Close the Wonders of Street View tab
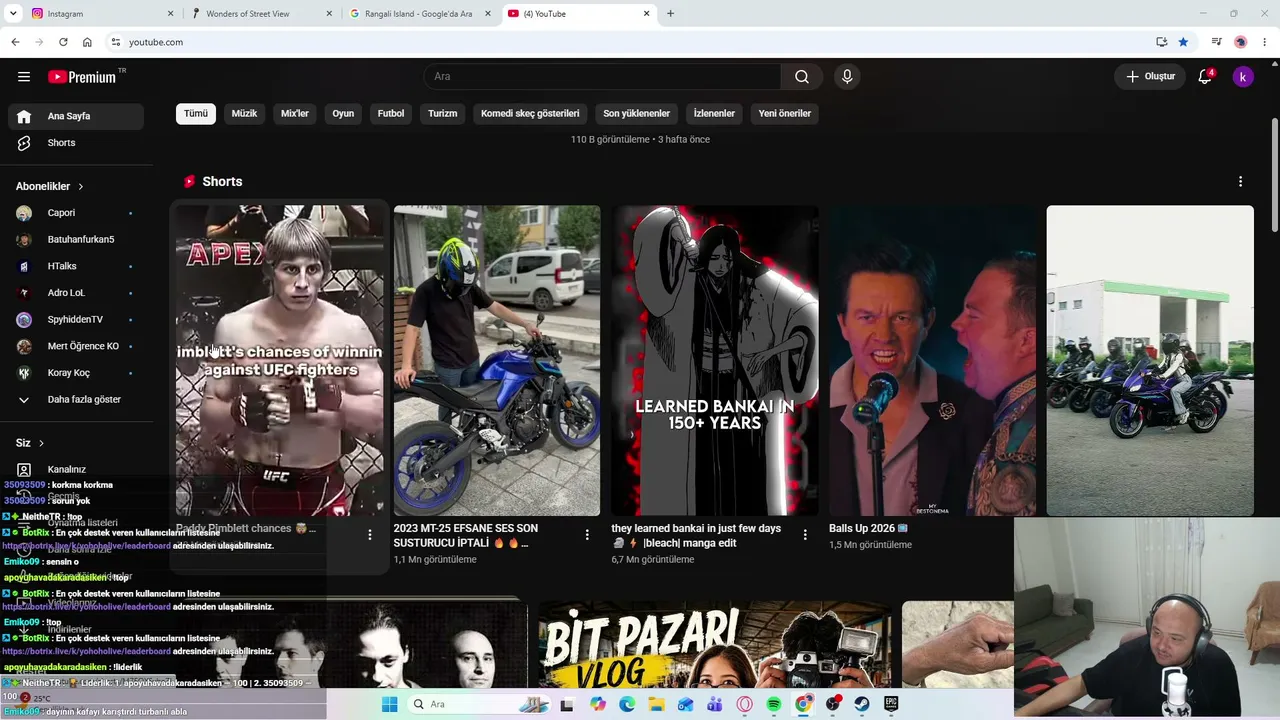1280x720 pixels. 329,14
